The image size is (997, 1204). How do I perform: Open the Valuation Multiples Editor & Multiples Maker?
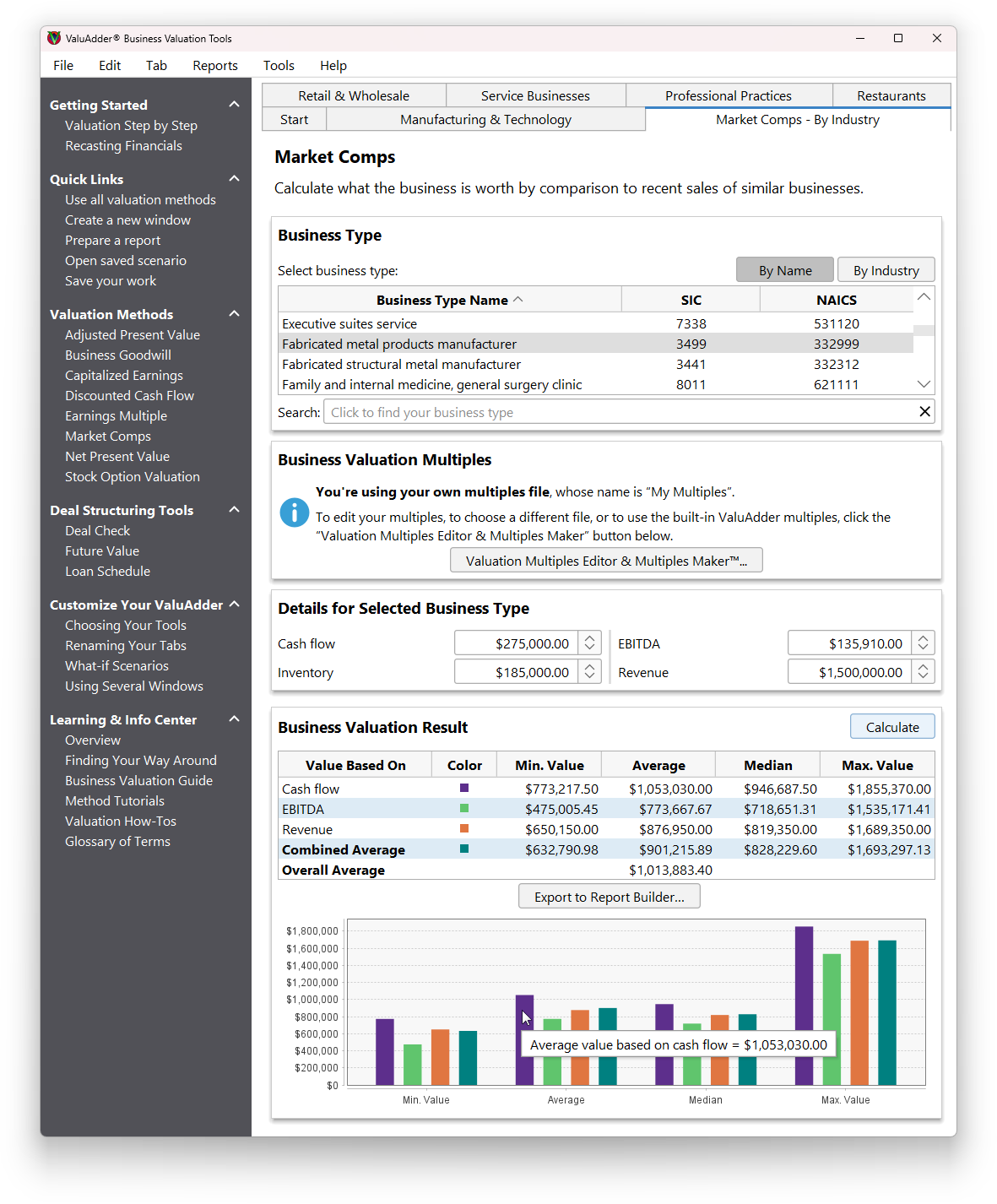click(605, 560)
